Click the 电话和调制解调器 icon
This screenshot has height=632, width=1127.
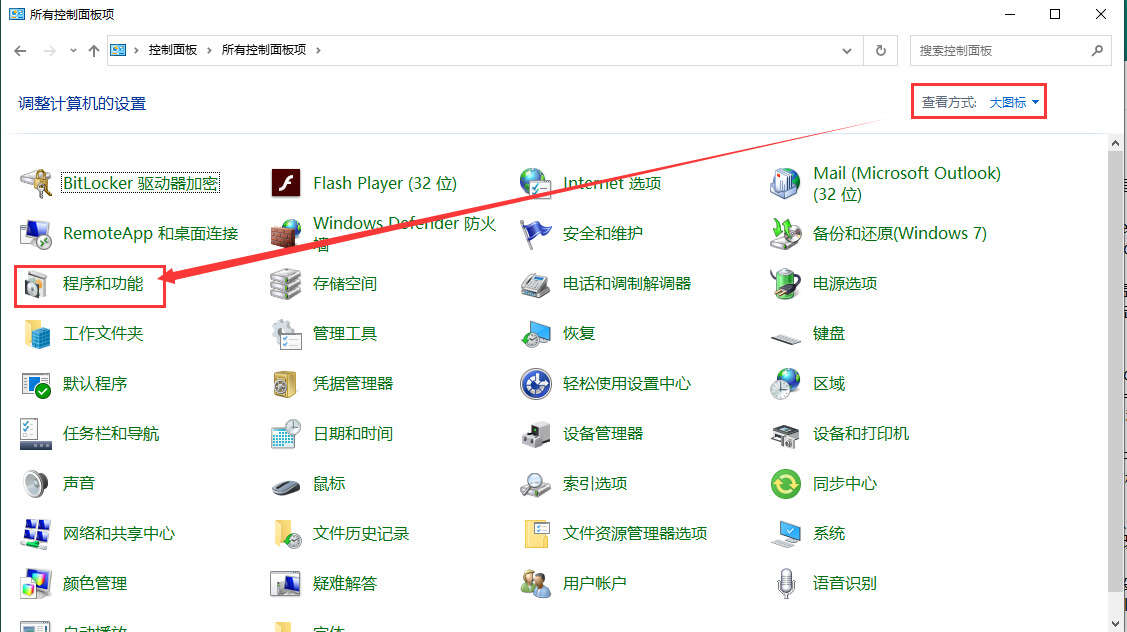point(535,284)
